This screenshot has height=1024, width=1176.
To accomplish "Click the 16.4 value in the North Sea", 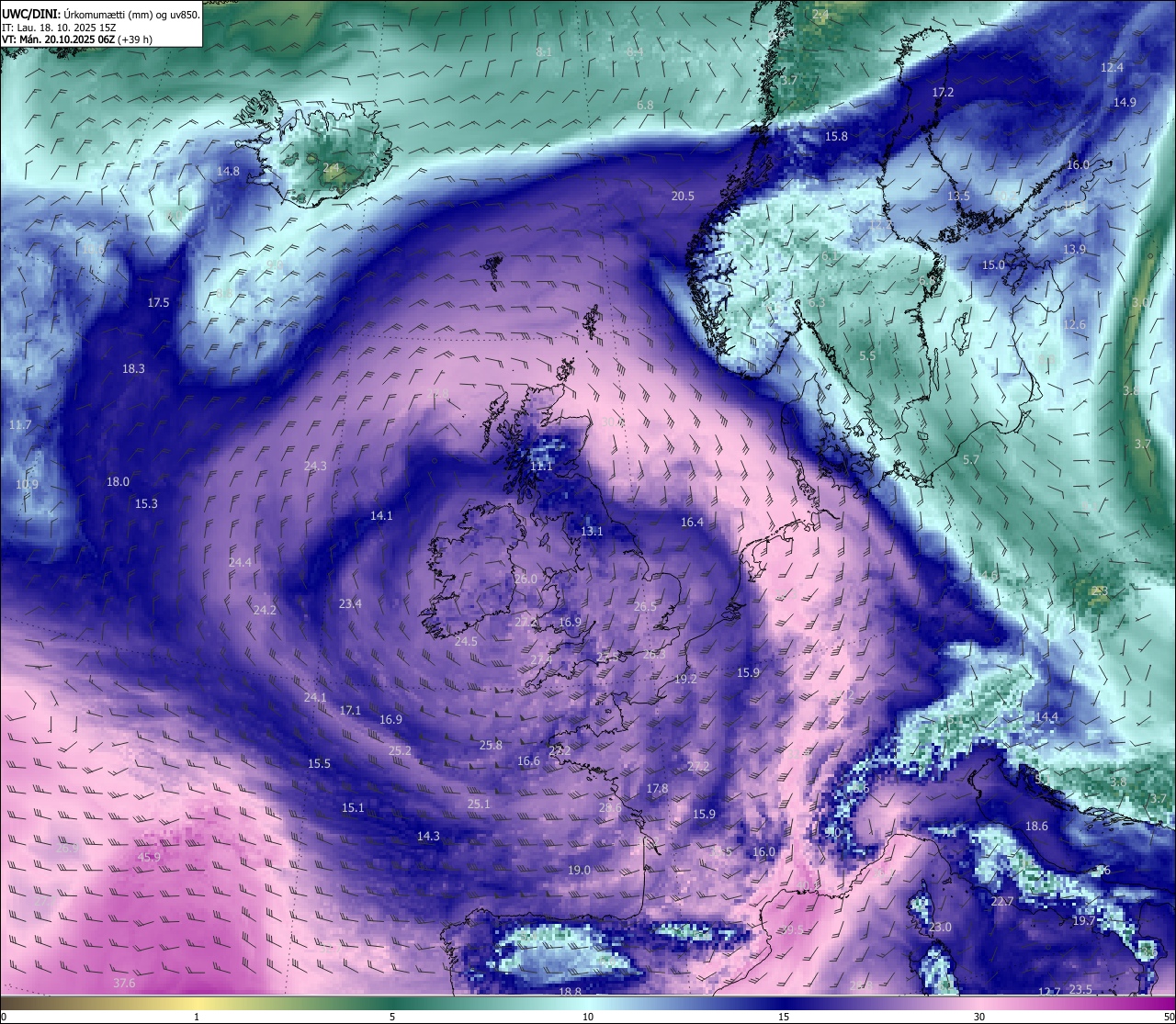I will click(692, 522).
